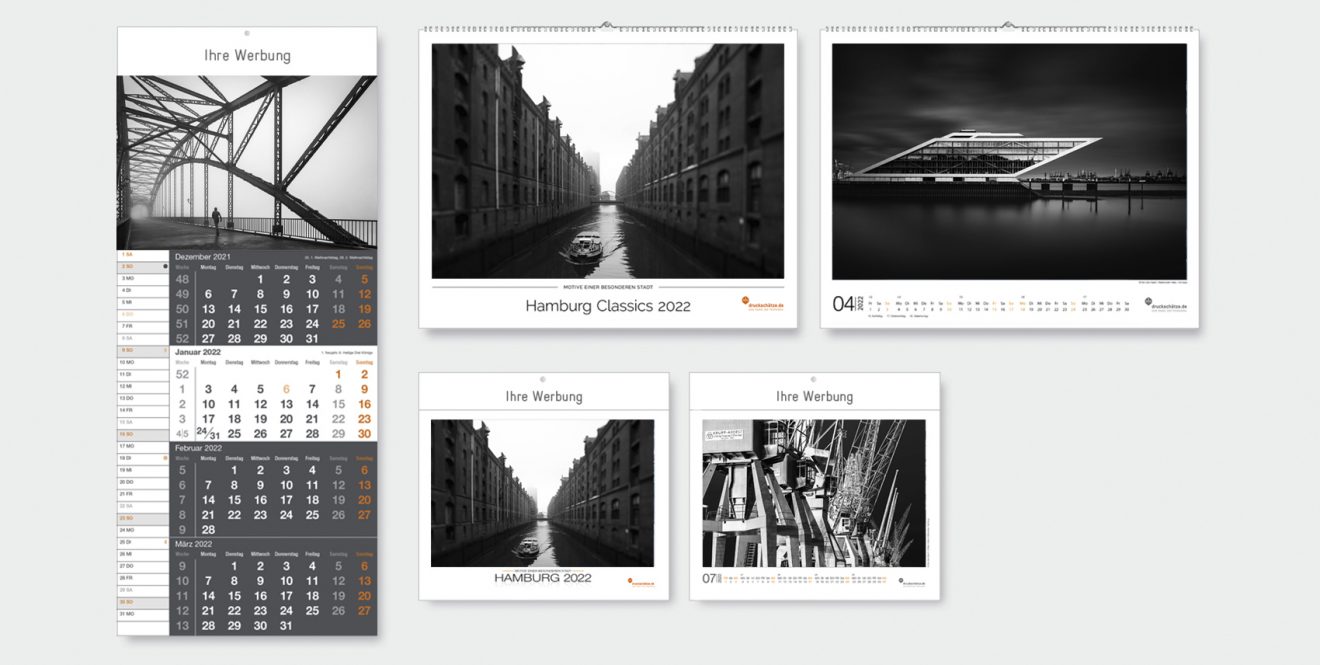
Task: Select the canal photo on HAMBURG 2022 calendar
Action: pos(543,493)
